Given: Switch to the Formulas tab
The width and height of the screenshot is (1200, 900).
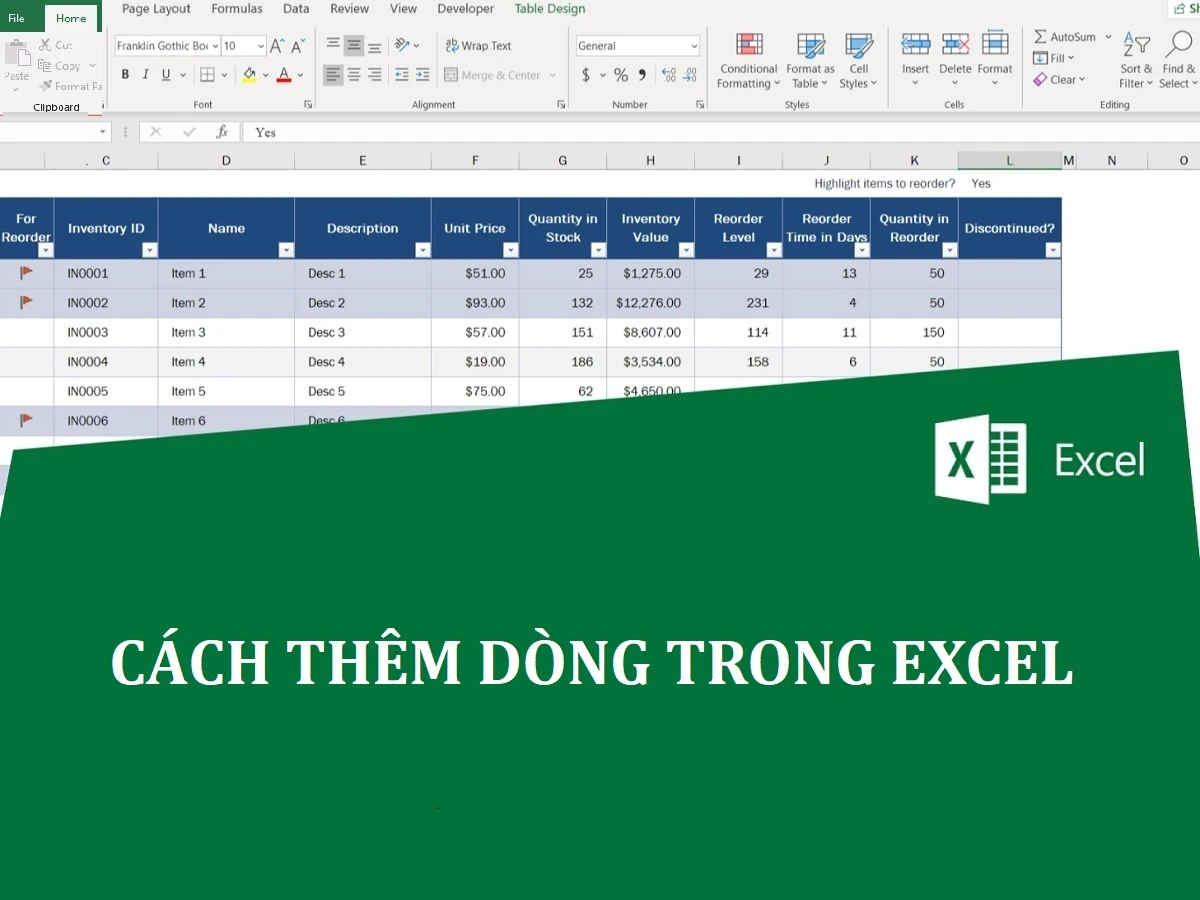Looking at the screenshot, I should tap(237, 9).
